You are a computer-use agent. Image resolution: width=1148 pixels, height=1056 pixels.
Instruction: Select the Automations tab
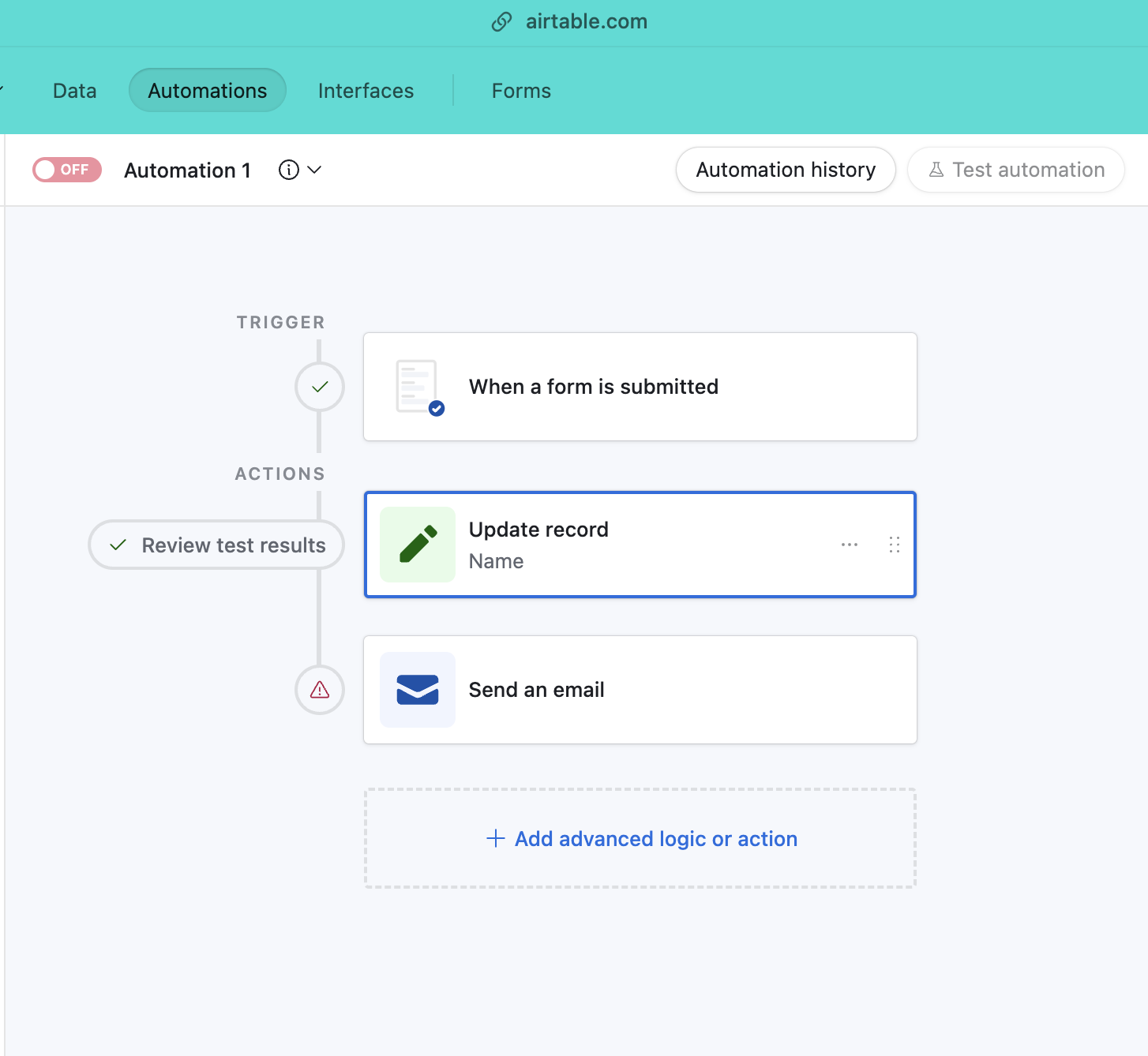click(x=208, y=91)
